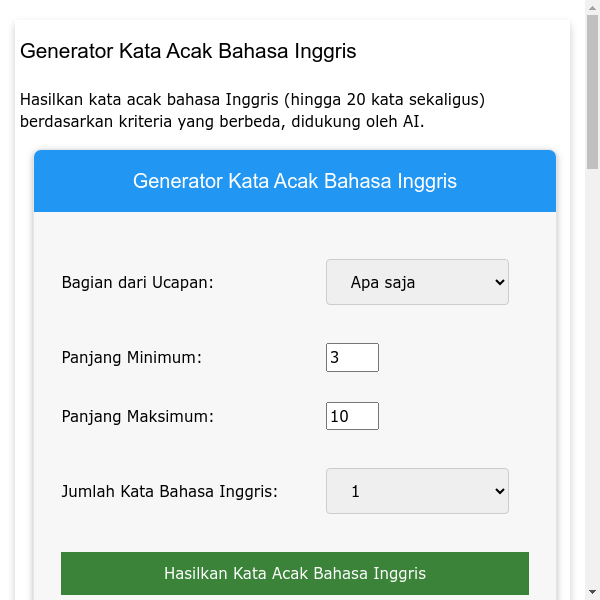Click the word 'AI.' in the description
Image resolution: width=600 pixels, height=600 pixels.
tap(412, 122)
